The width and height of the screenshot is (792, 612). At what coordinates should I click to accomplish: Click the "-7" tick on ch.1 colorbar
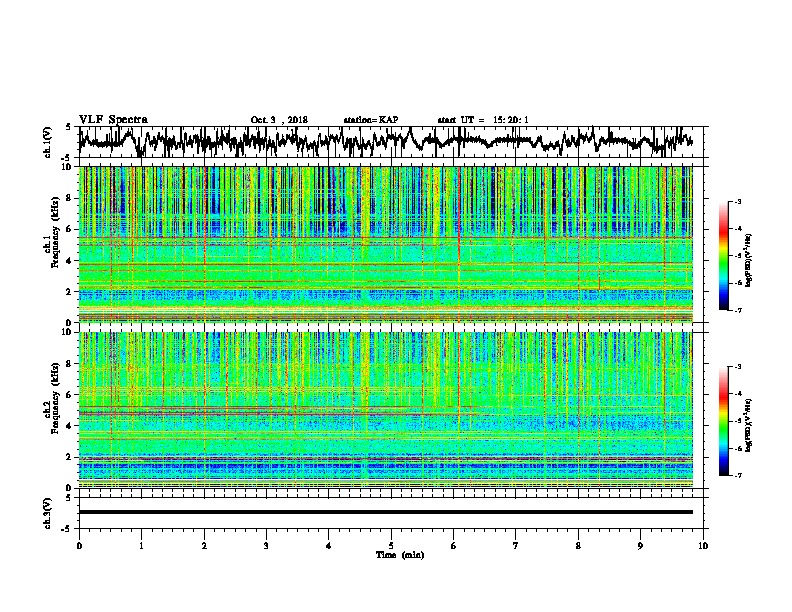click(x=737, y=310)
